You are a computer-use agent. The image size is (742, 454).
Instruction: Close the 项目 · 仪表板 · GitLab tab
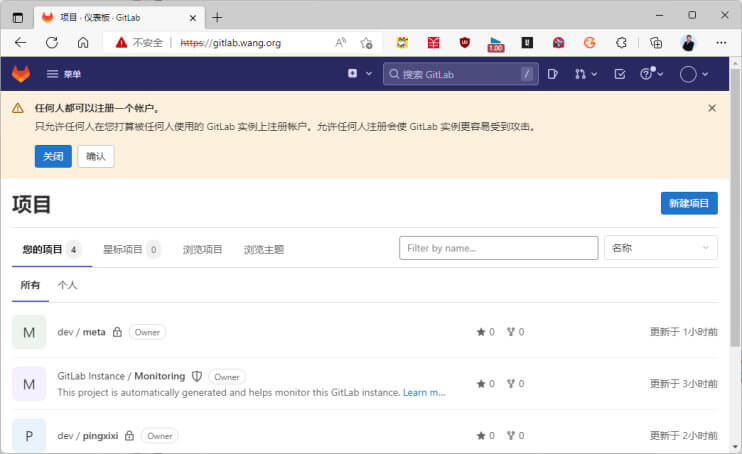[x=193, y=18]
